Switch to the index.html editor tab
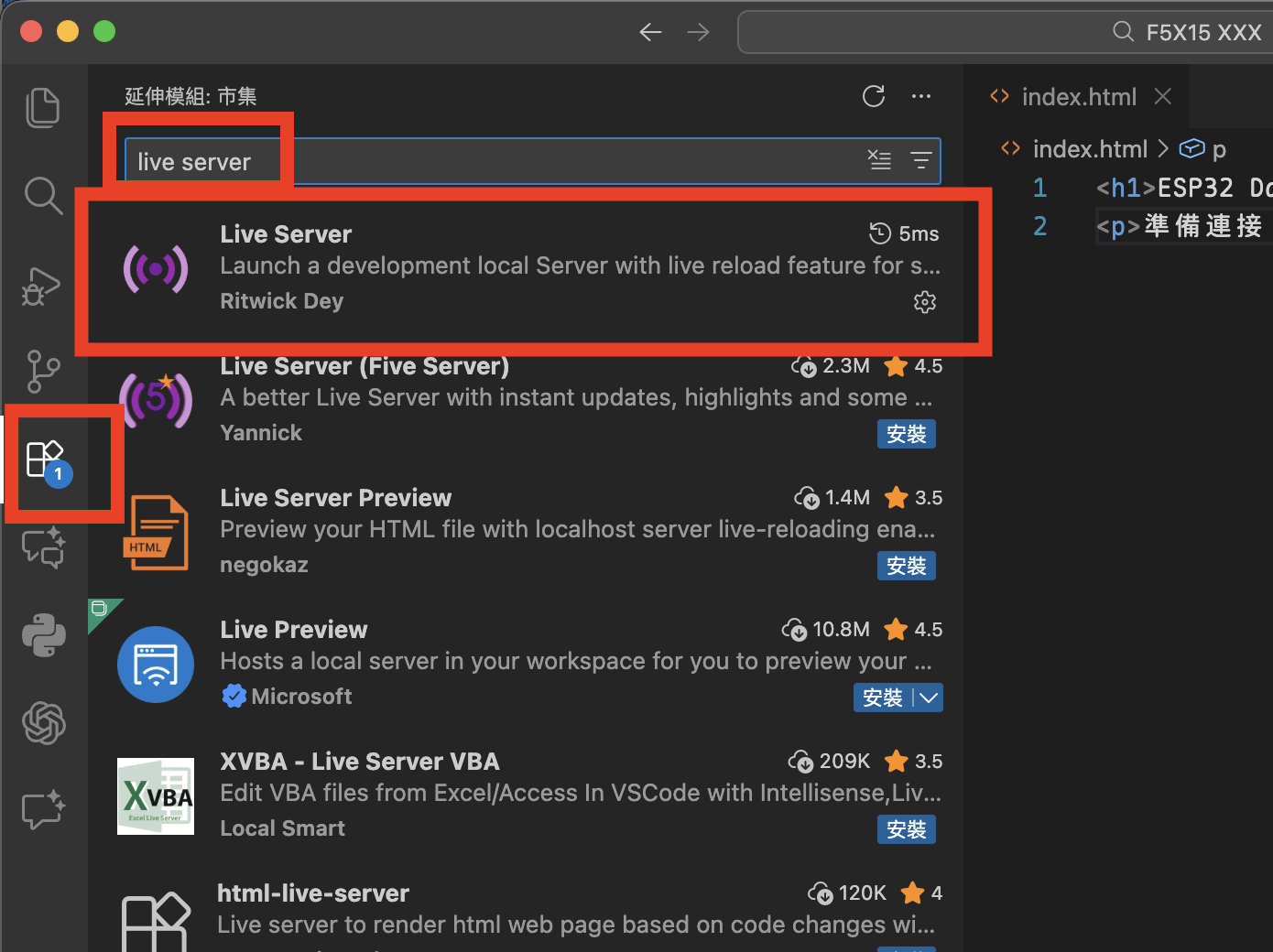1273x952 pixels. (1078, 97)
